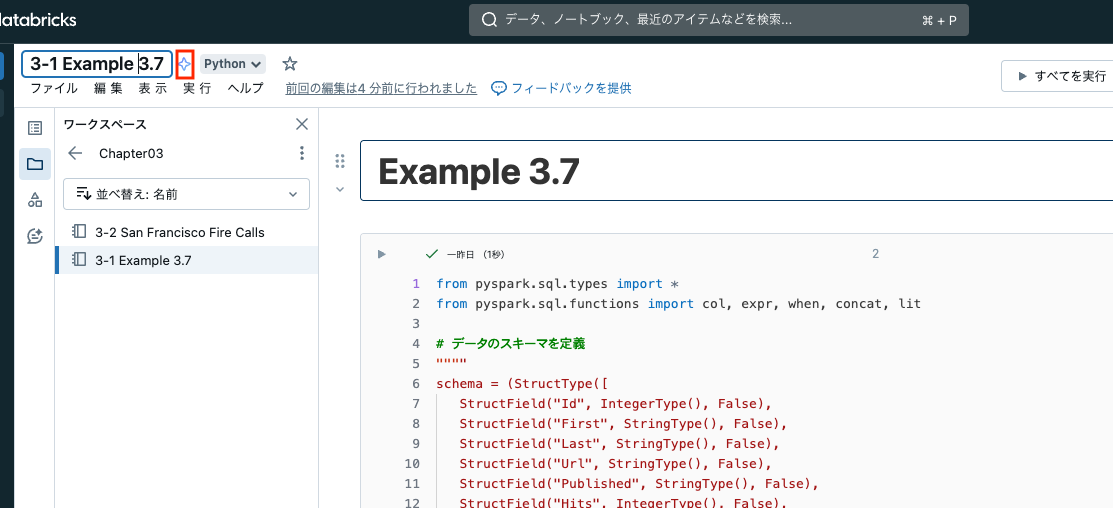This screenshot has height=508, width=1113.
Task: Click the search magnifier icon
Action: click(x=489, y=21)
